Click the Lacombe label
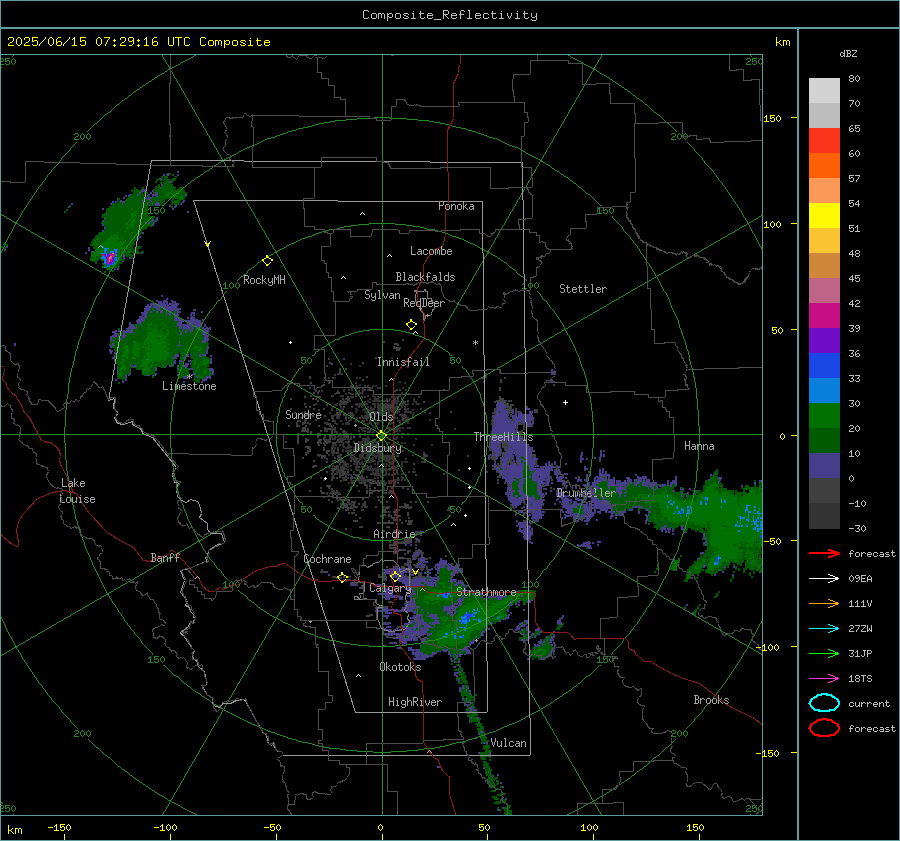This screenshot has width=900, height=841. tap(431, 251)
